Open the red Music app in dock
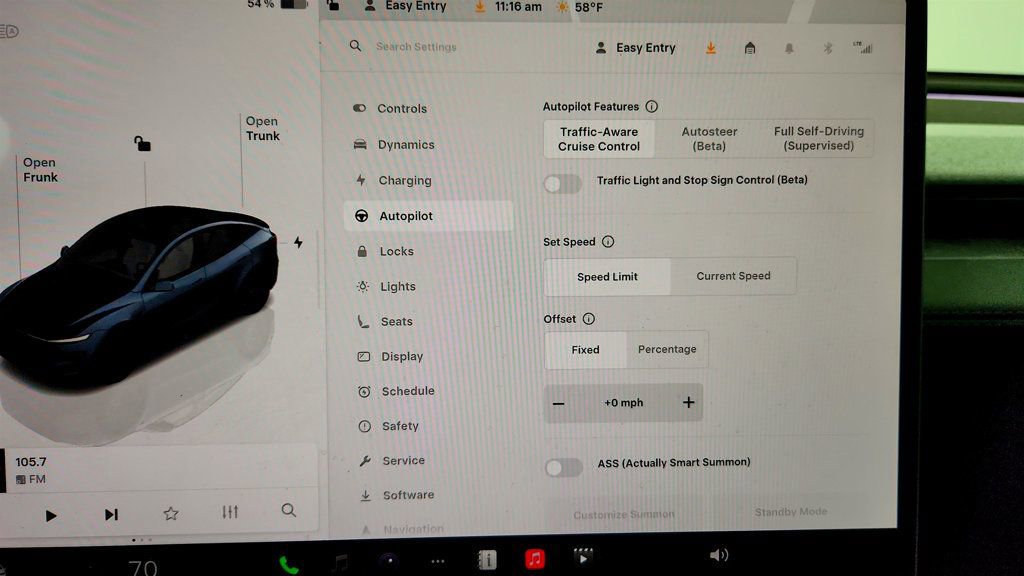Image resolution: width=1024 pixels, height=576 pixels. pos(535,559)
